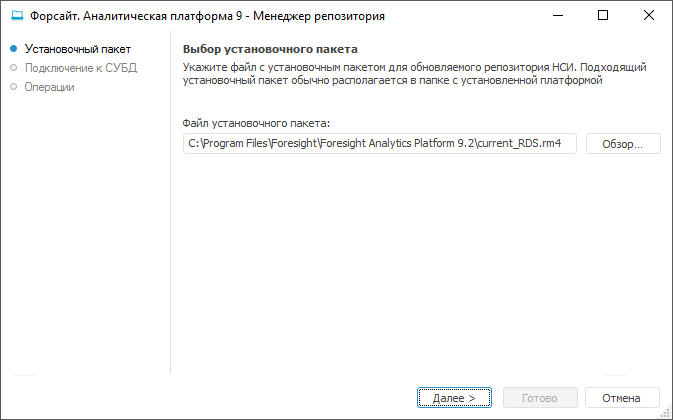Maximize the repository manager window
Viewport: 673px width, 420px height.
coord(603,16)
